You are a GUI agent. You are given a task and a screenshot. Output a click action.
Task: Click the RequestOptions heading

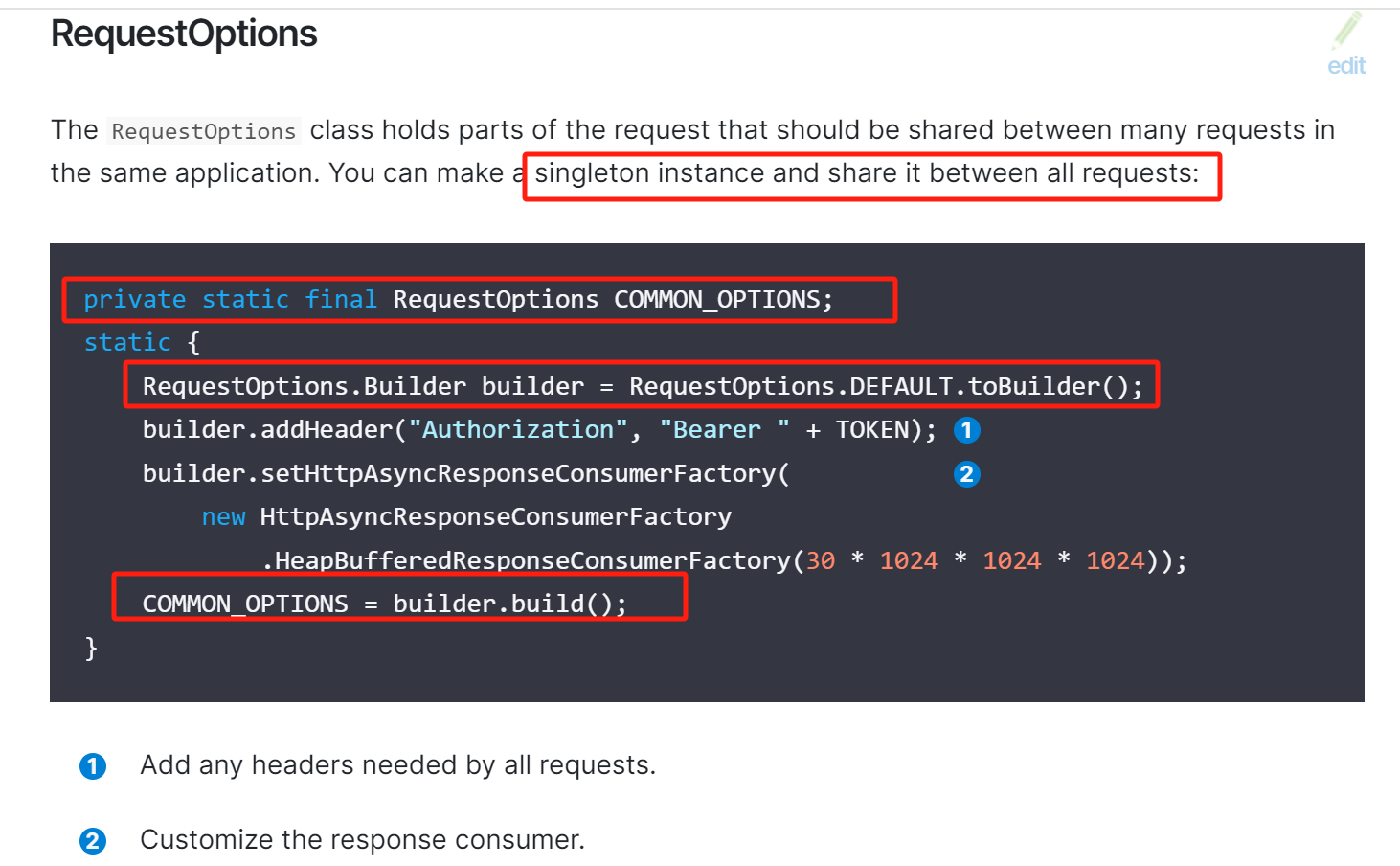184,34
